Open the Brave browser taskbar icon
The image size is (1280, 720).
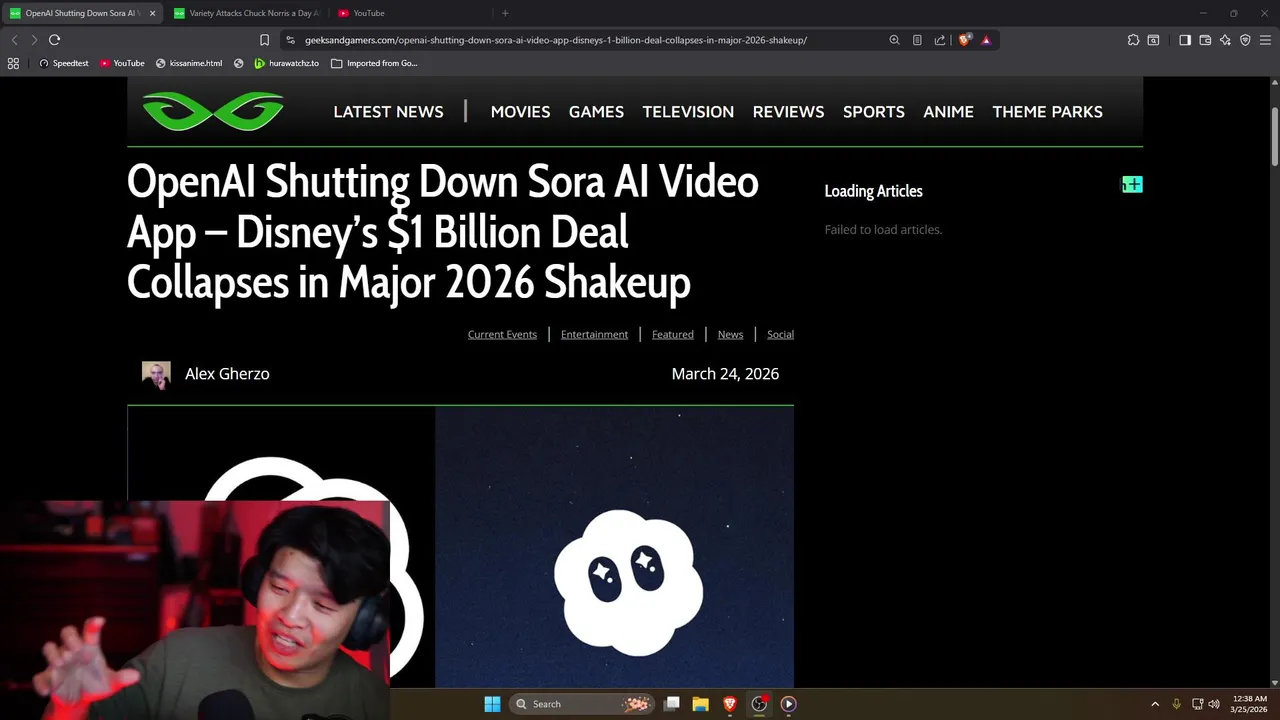click(730, 704)
